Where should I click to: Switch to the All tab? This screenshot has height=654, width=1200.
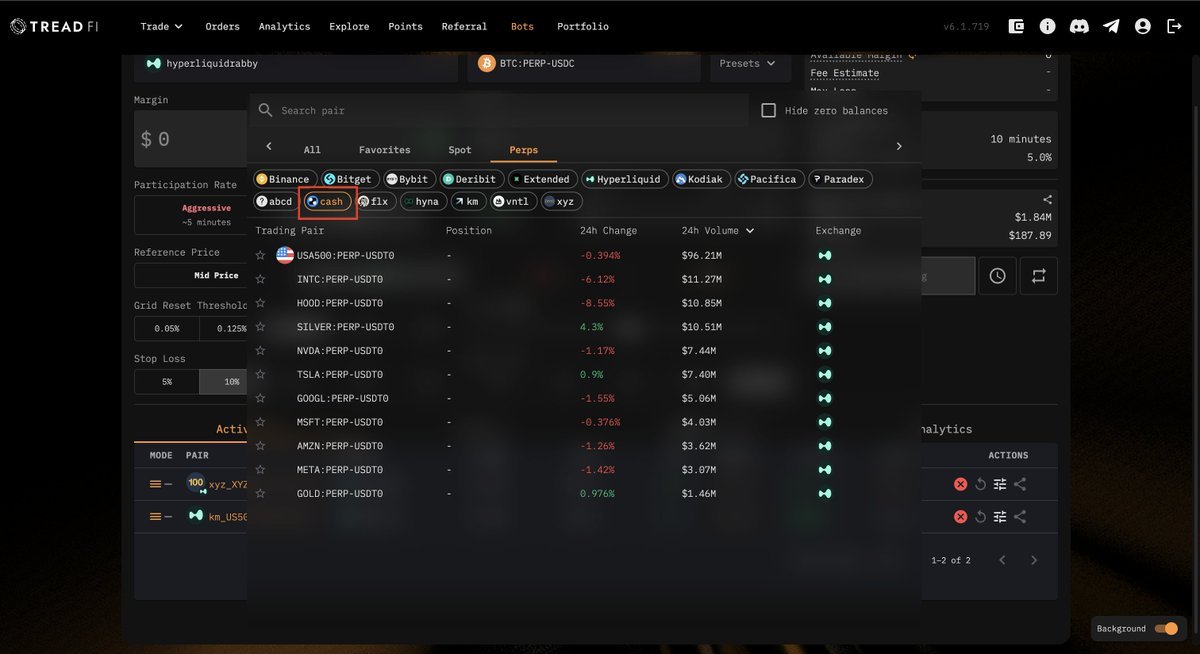tap(312, 150)
